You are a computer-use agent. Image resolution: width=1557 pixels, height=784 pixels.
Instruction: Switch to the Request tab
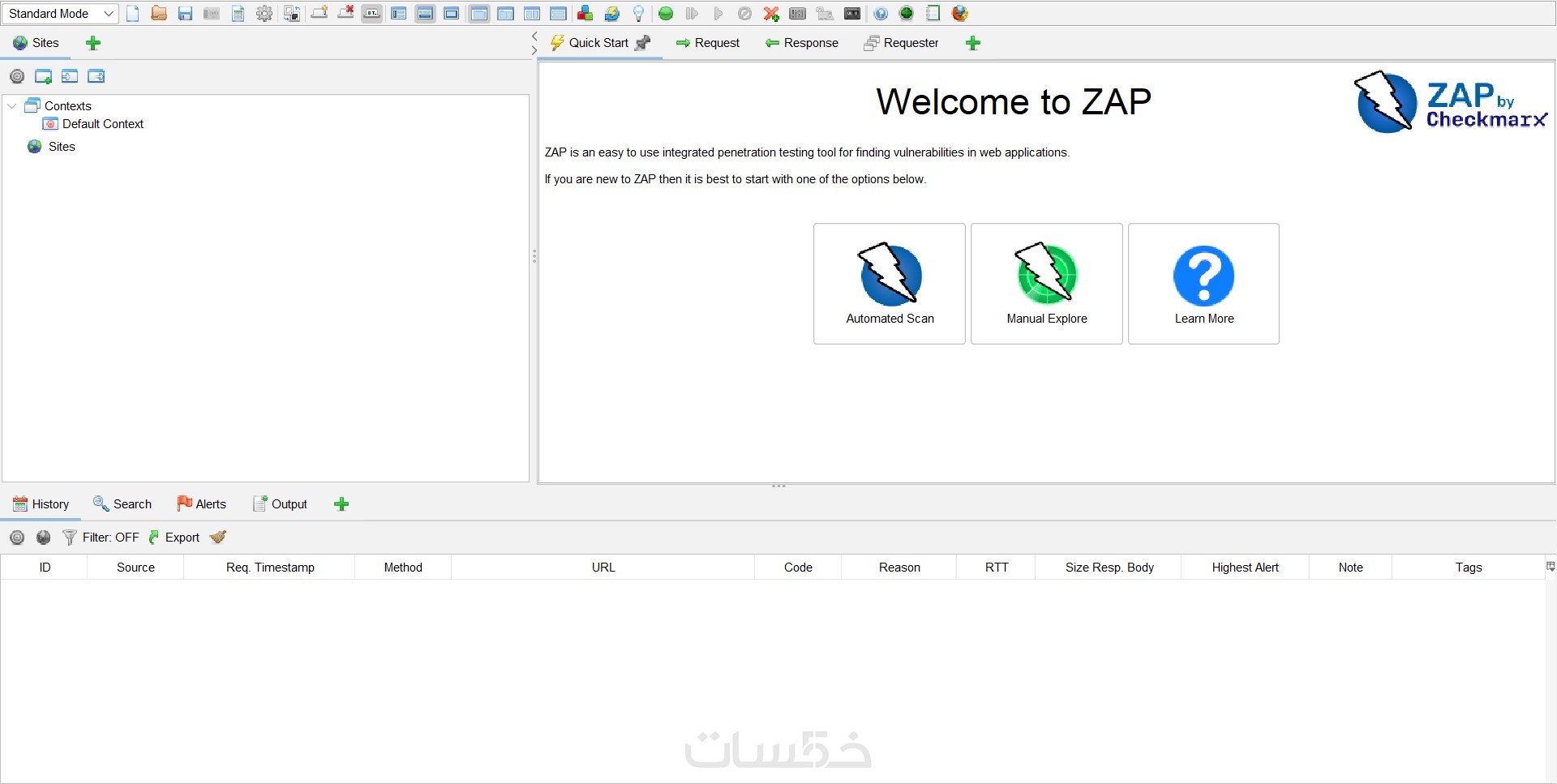[x=708, y=43]
